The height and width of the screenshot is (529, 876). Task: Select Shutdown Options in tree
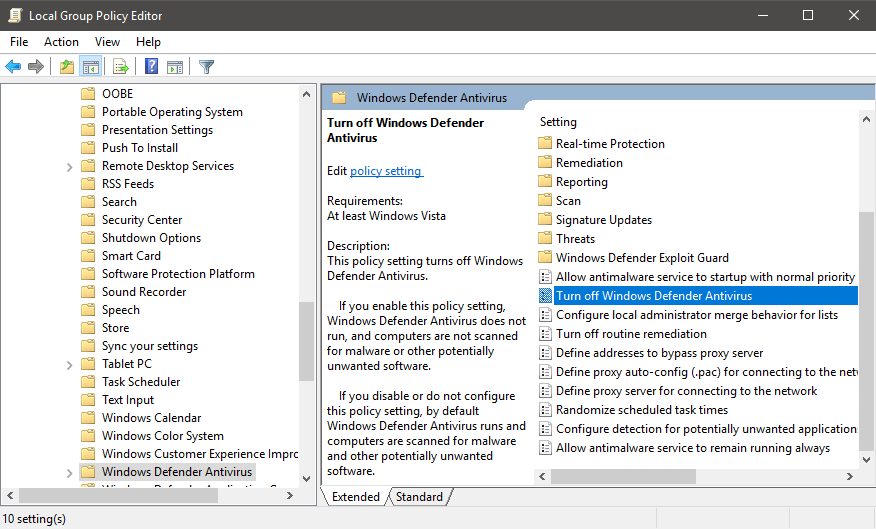[151, 237]
